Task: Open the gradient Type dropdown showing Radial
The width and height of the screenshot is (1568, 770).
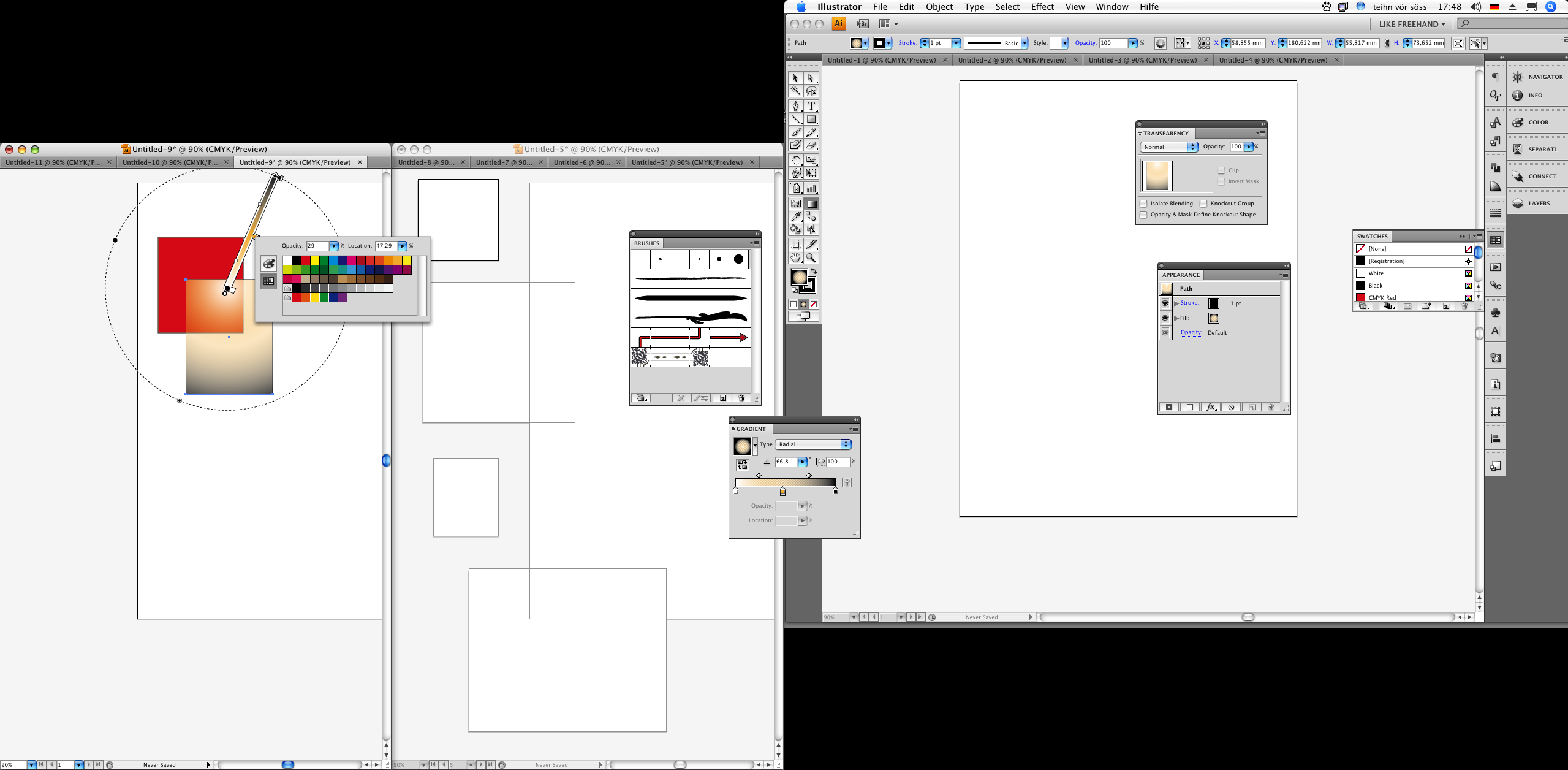Action: pyautogui.click(x=812, y=444)
